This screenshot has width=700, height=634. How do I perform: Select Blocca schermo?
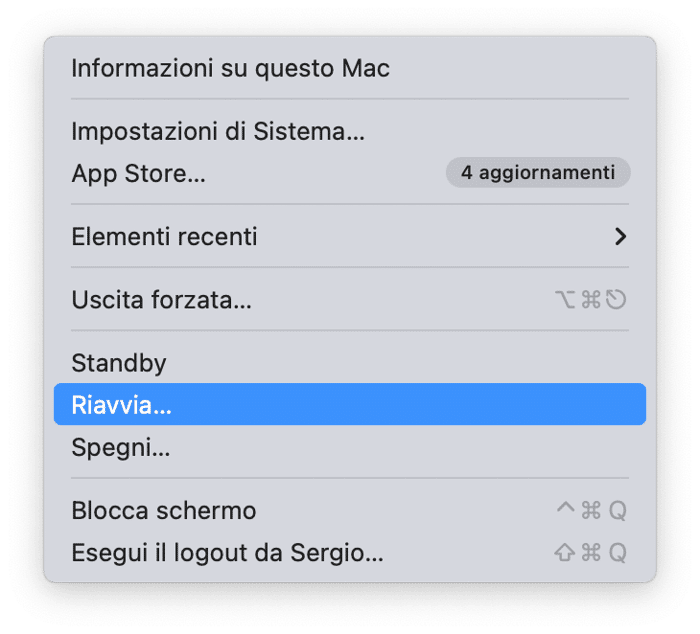point(164,510)
